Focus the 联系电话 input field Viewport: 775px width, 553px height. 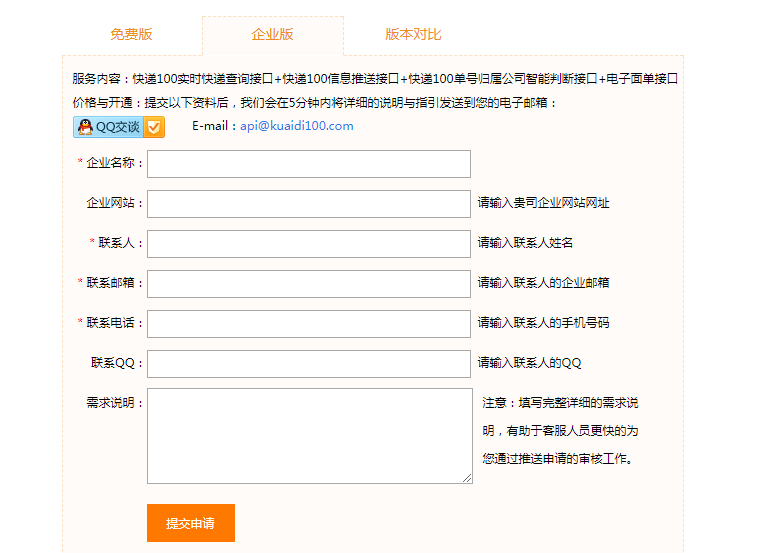[309, 324]
